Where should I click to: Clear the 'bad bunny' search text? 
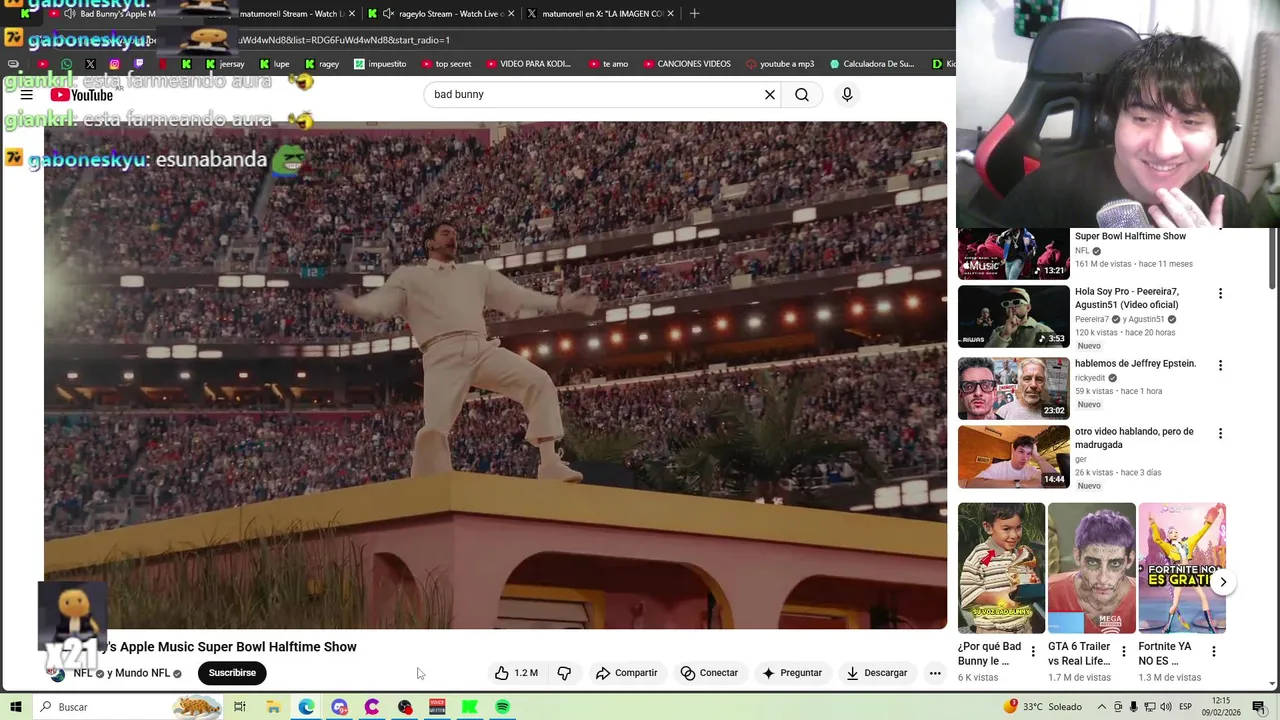770,94
